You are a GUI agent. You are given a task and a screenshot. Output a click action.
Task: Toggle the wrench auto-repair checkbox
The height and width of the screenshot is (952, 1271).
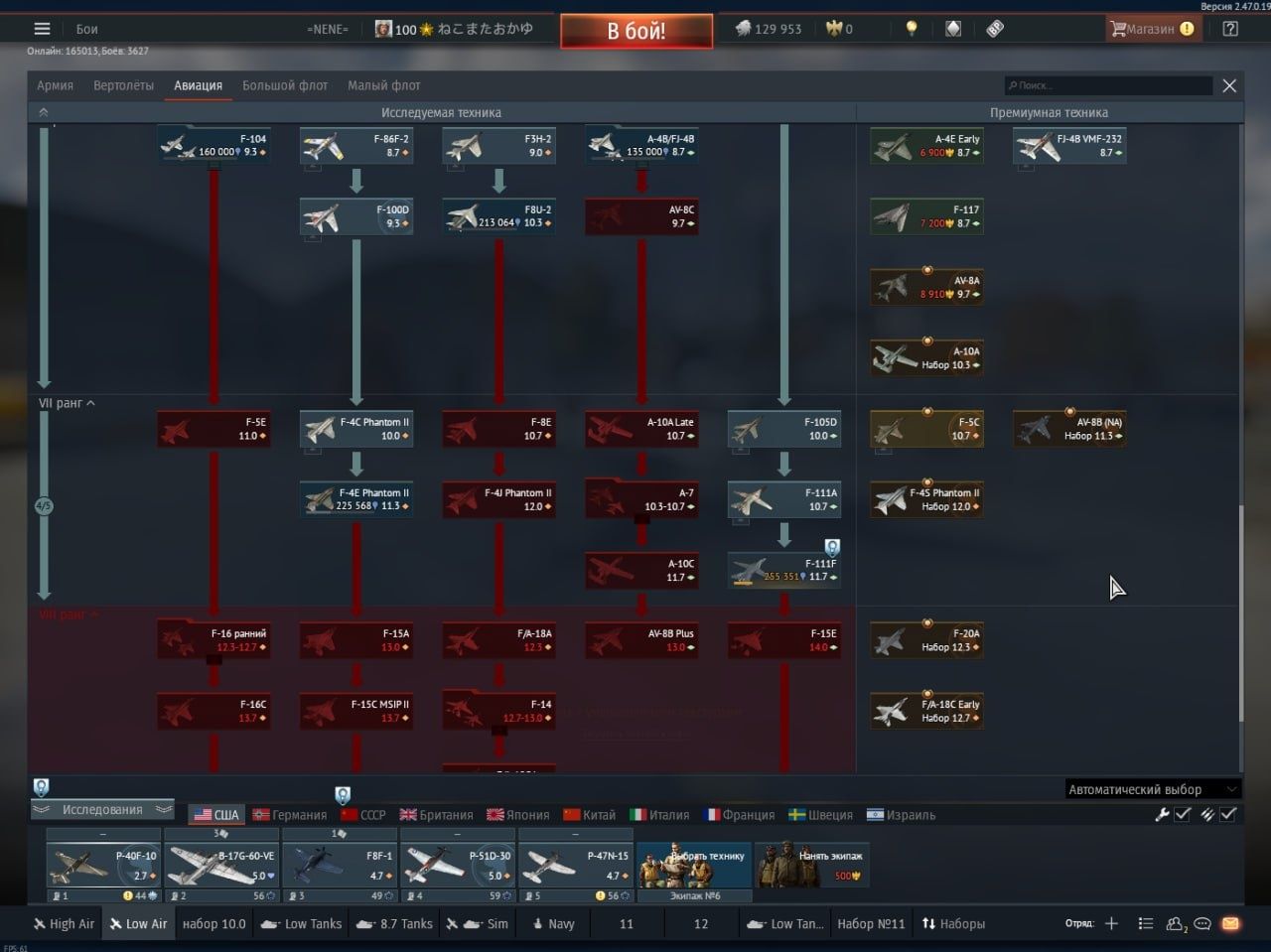1183,814
